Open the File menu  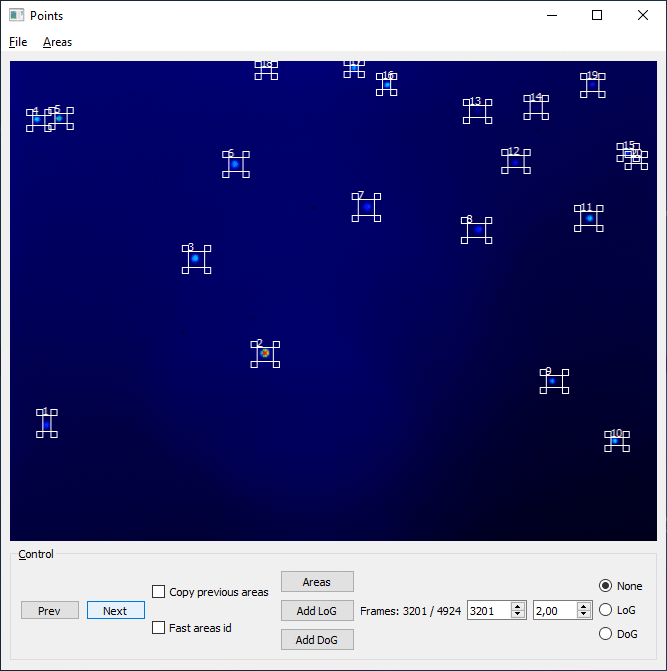coord(18,42)
